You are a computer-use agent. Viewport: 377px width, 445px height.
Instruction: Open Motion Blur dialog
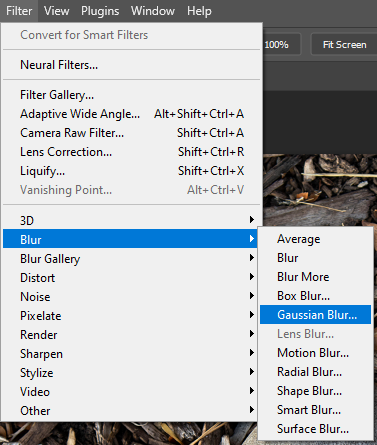(x=315, y=353)
